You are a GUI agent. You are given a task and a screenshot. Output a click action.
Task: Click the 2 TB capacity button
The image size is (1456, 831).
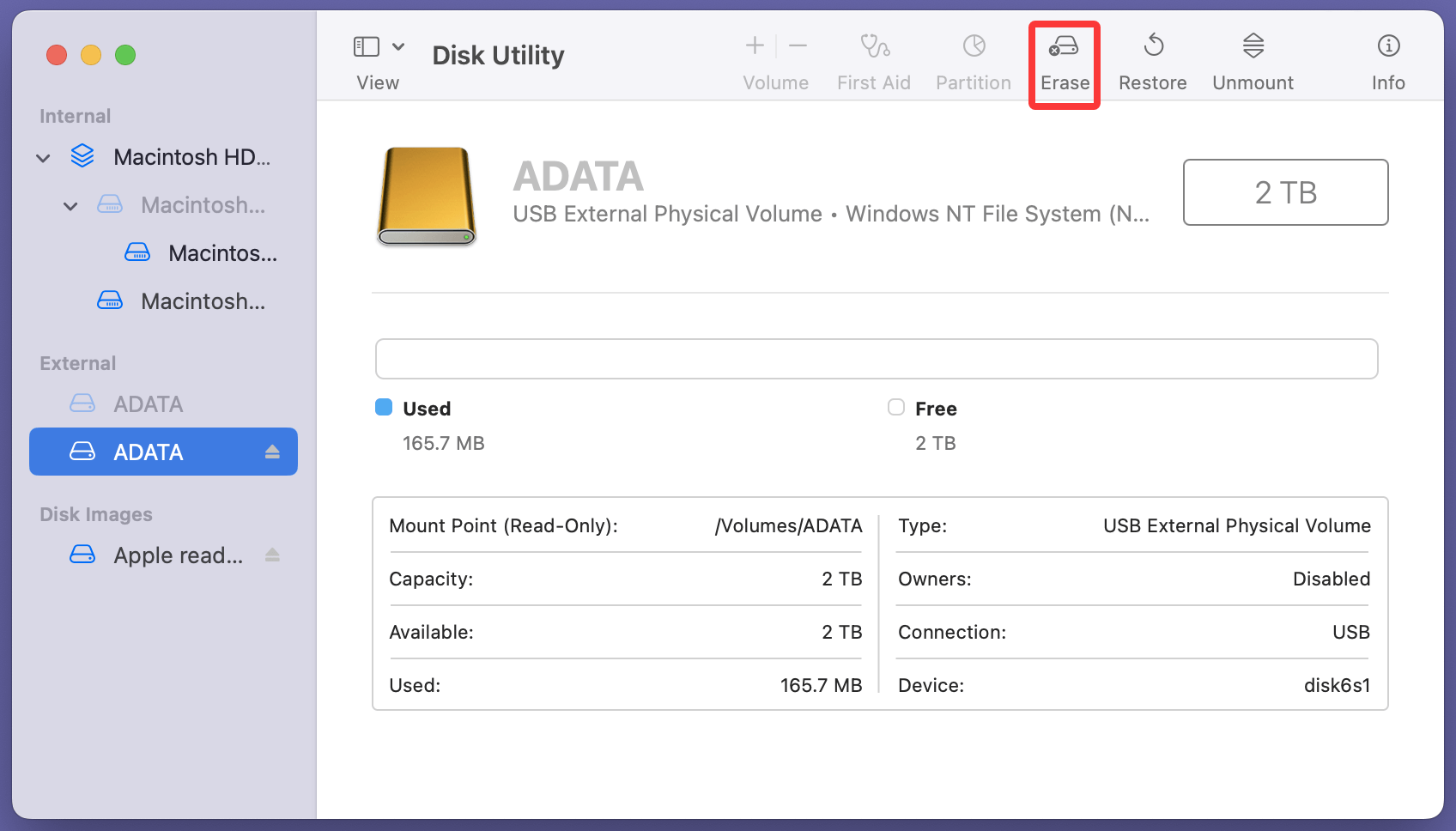pos(1285,192)
